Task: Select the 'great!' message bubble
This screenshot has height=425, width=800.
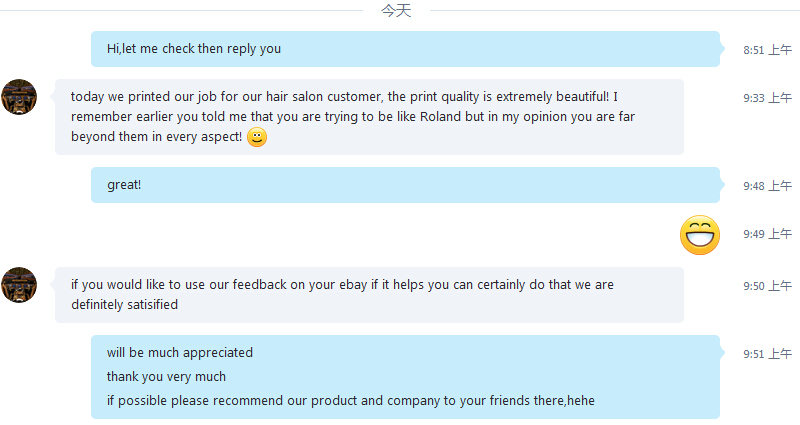Action: click(x=124, y=185)
